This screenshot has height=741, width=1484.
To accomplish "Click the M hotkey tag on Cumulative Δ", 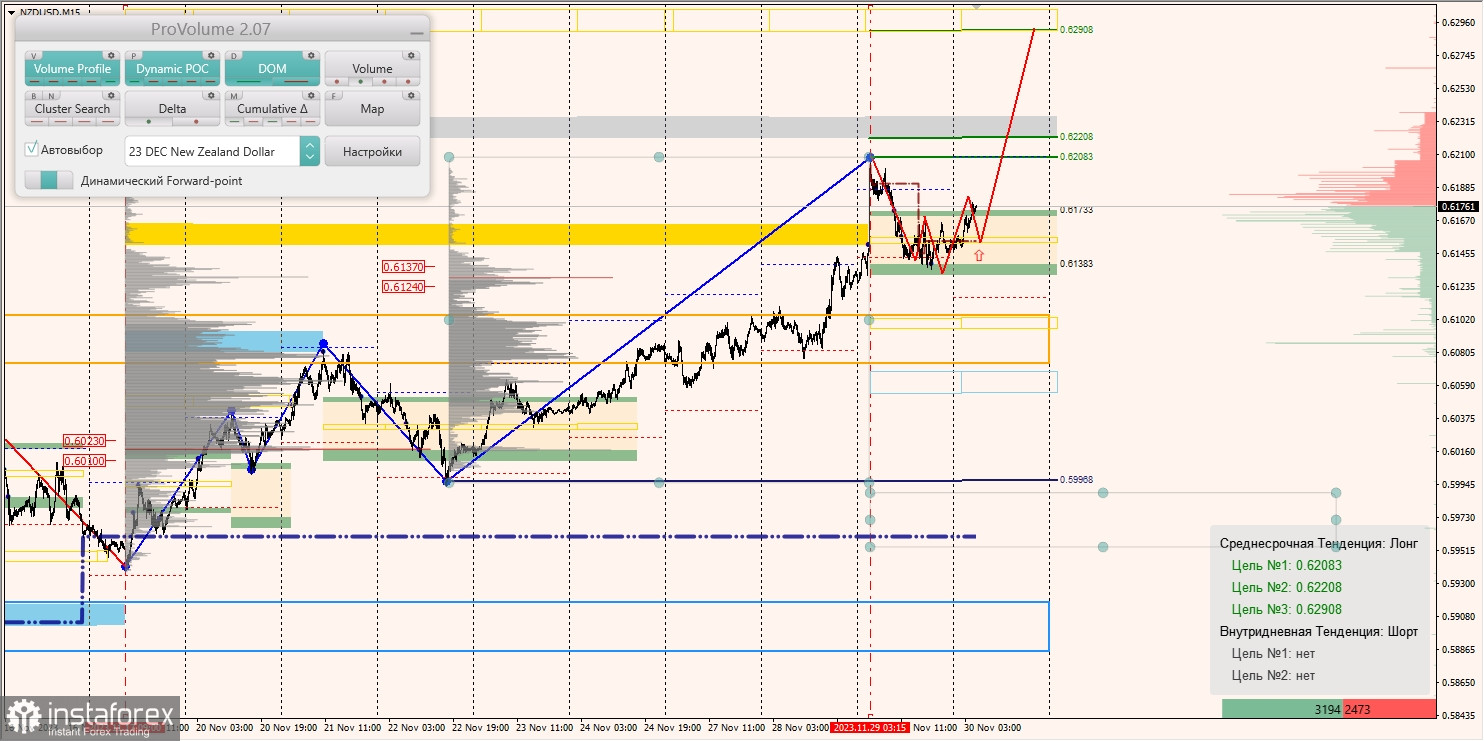I will (234, 96).
